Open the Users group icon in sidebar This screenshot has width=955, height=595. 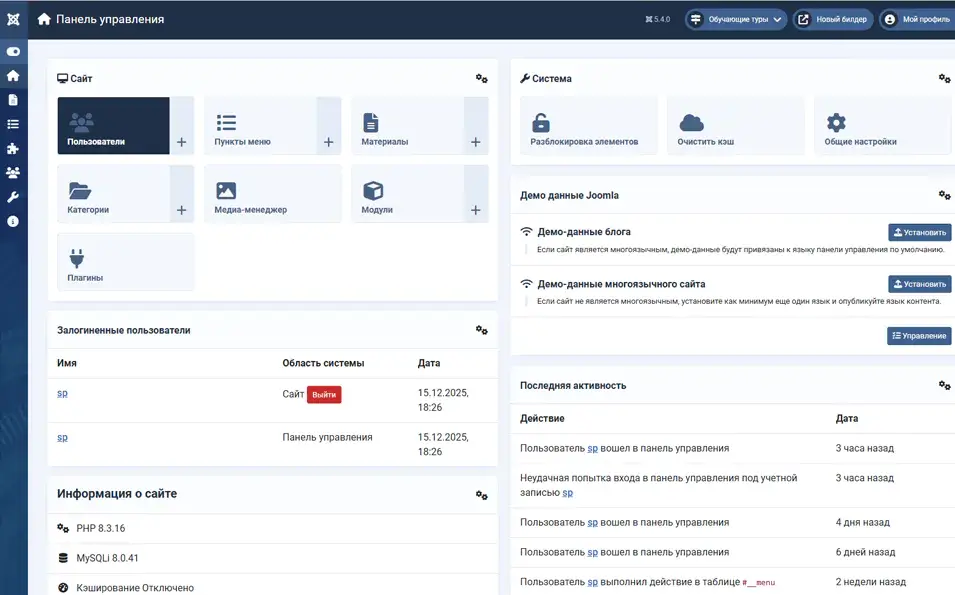coord(13,172)
